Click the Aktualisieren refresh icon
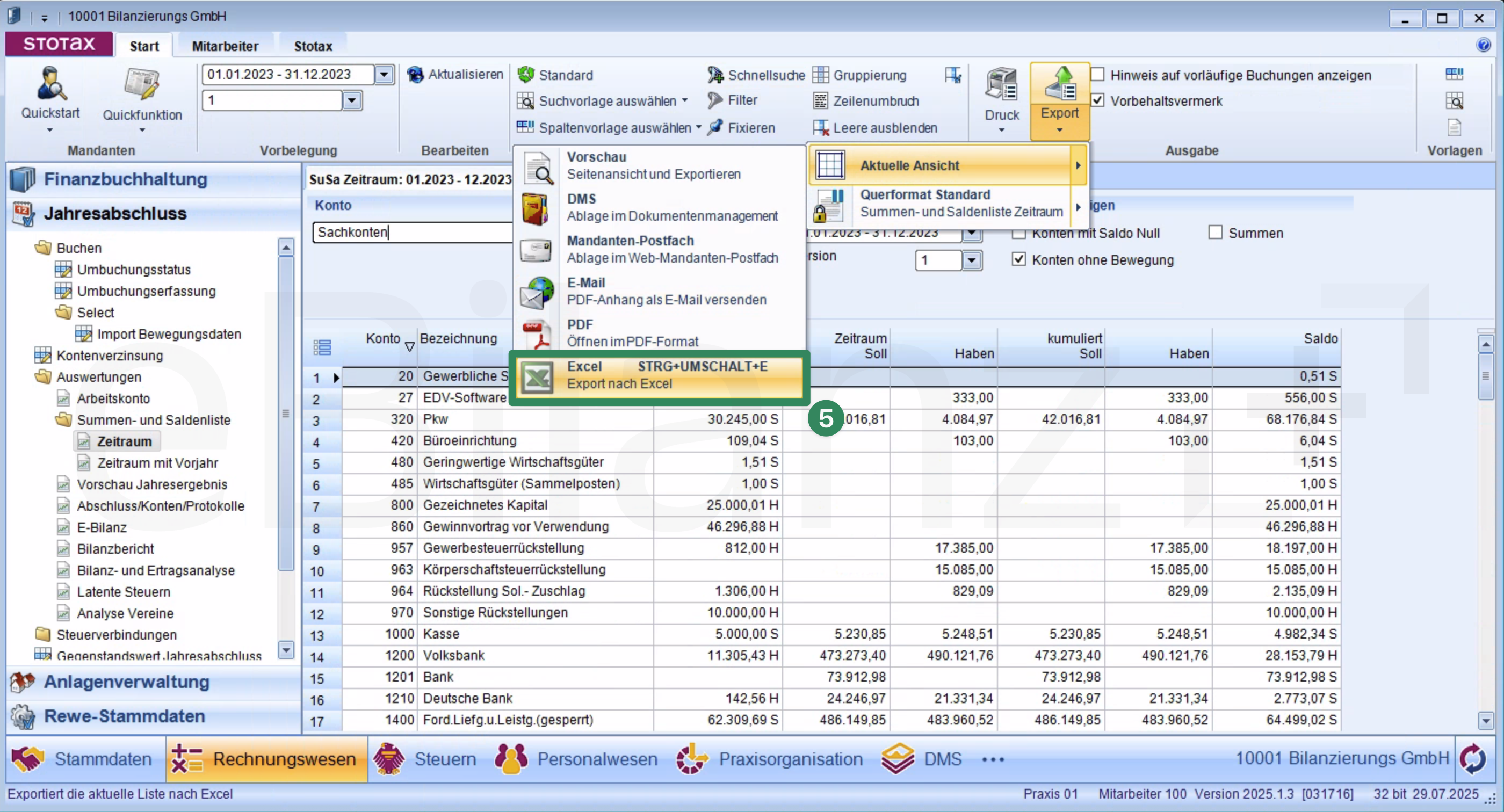Screen dimensions: 1504x812 416,75
